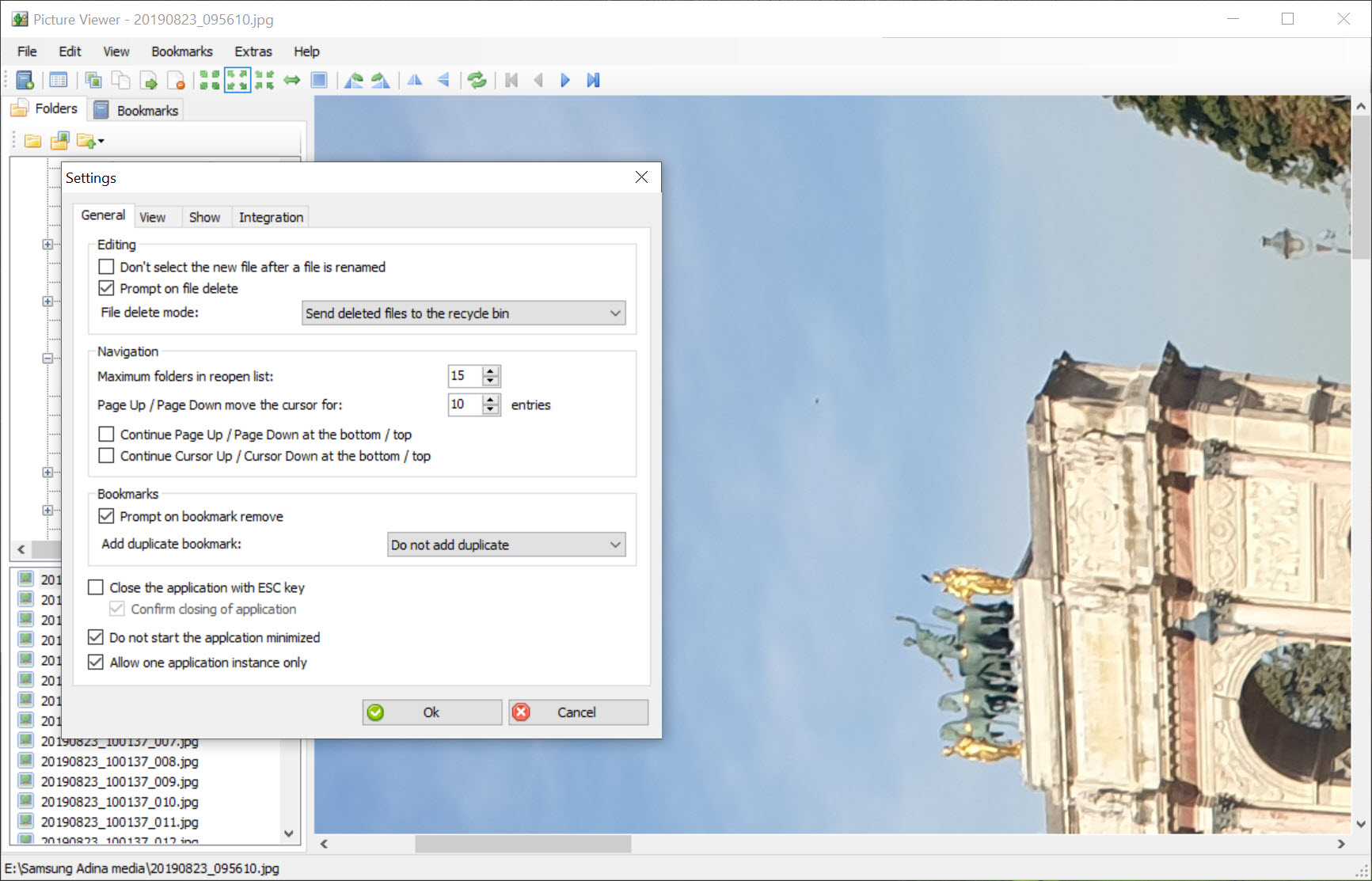The image size is (1372, 881).
Task: Click the rotate left toolbar icon
Action: pos(354,80)
